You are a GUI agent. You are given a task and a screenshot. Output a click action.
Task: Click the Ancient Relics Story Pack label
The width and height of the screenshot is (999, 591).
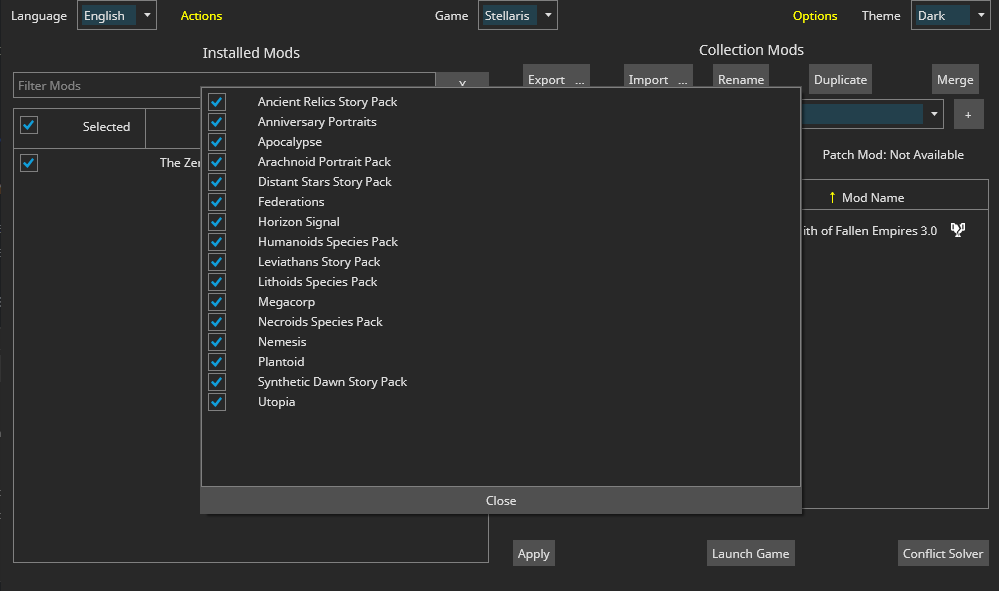[327, 102]
